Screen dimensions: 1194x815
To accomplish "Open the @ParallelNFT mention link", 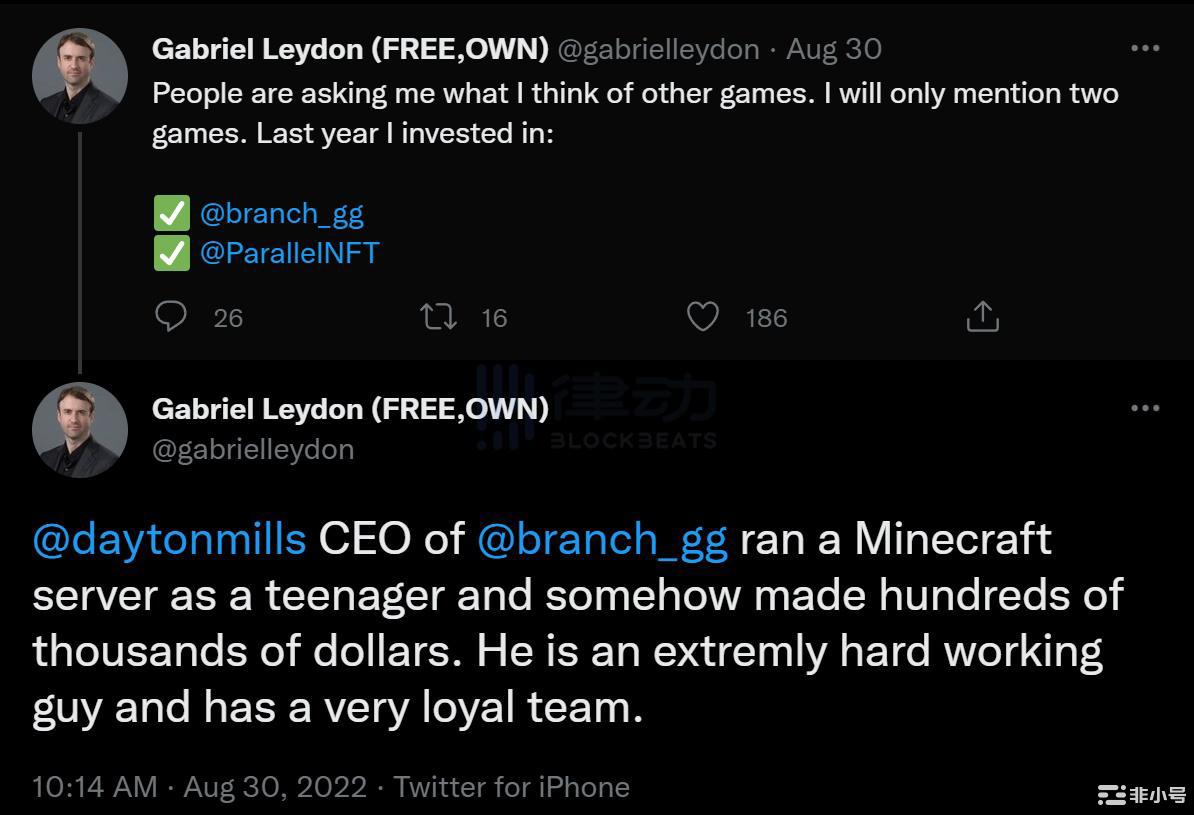I will click(x=290, y=253).
